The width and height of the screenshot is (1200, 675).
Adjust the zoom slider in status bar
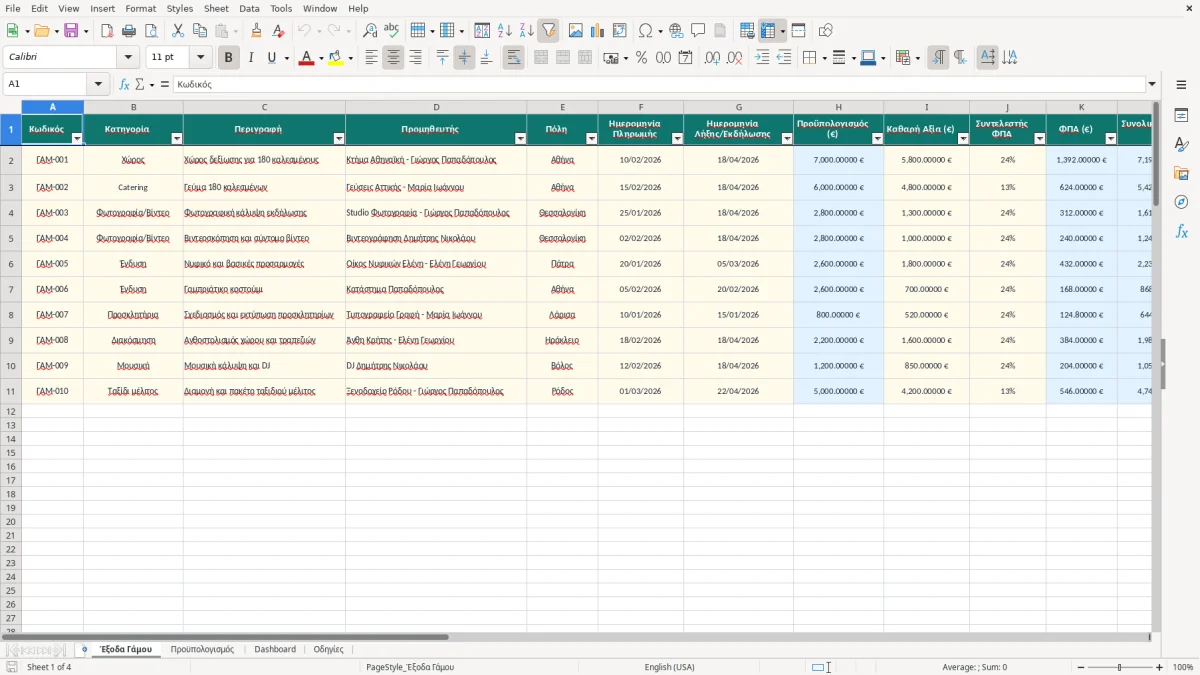tap(1119, 667)
